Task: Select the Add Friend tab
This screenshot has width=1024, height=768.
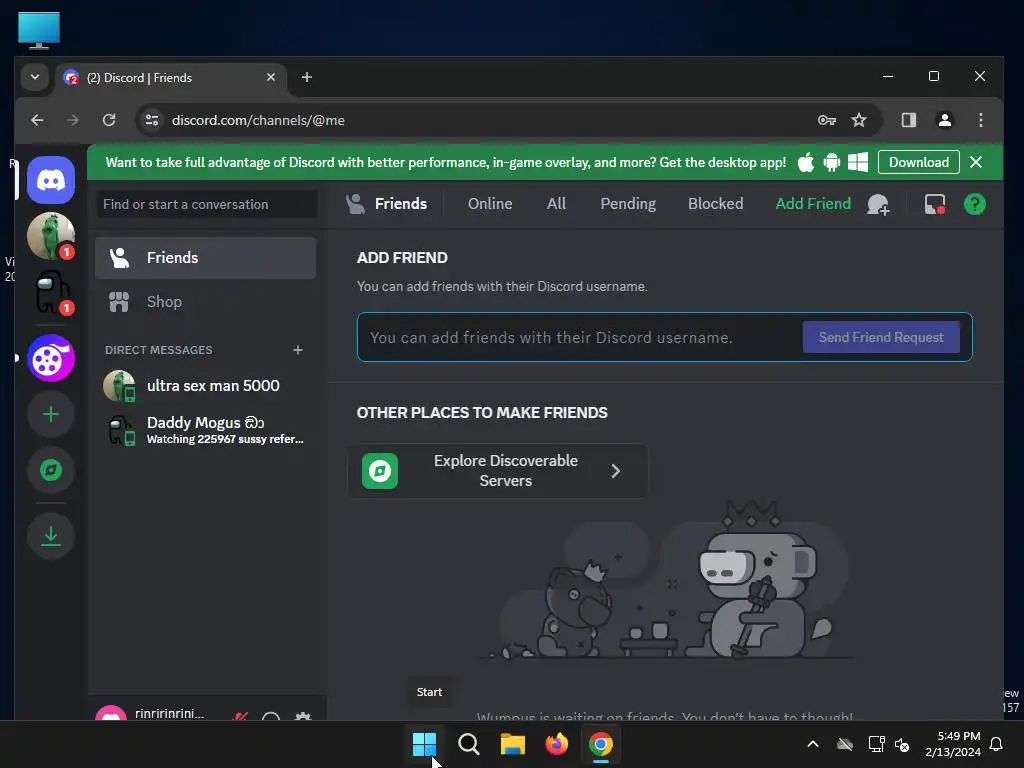Action: (x=812, y=204)
